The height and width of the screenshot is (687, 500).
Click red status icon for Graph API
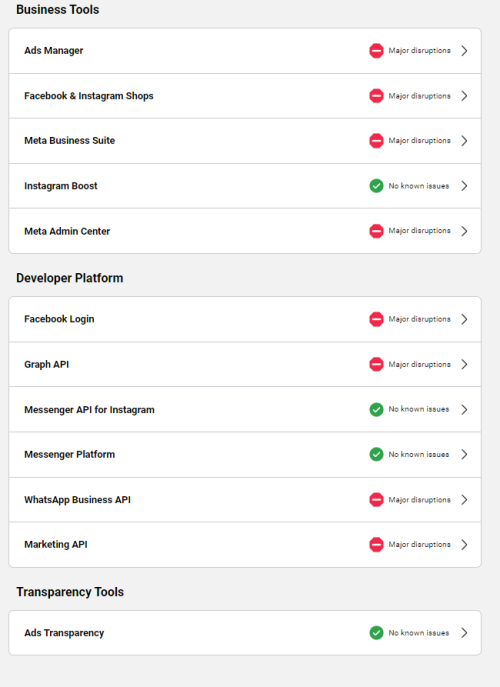[376, 365]
